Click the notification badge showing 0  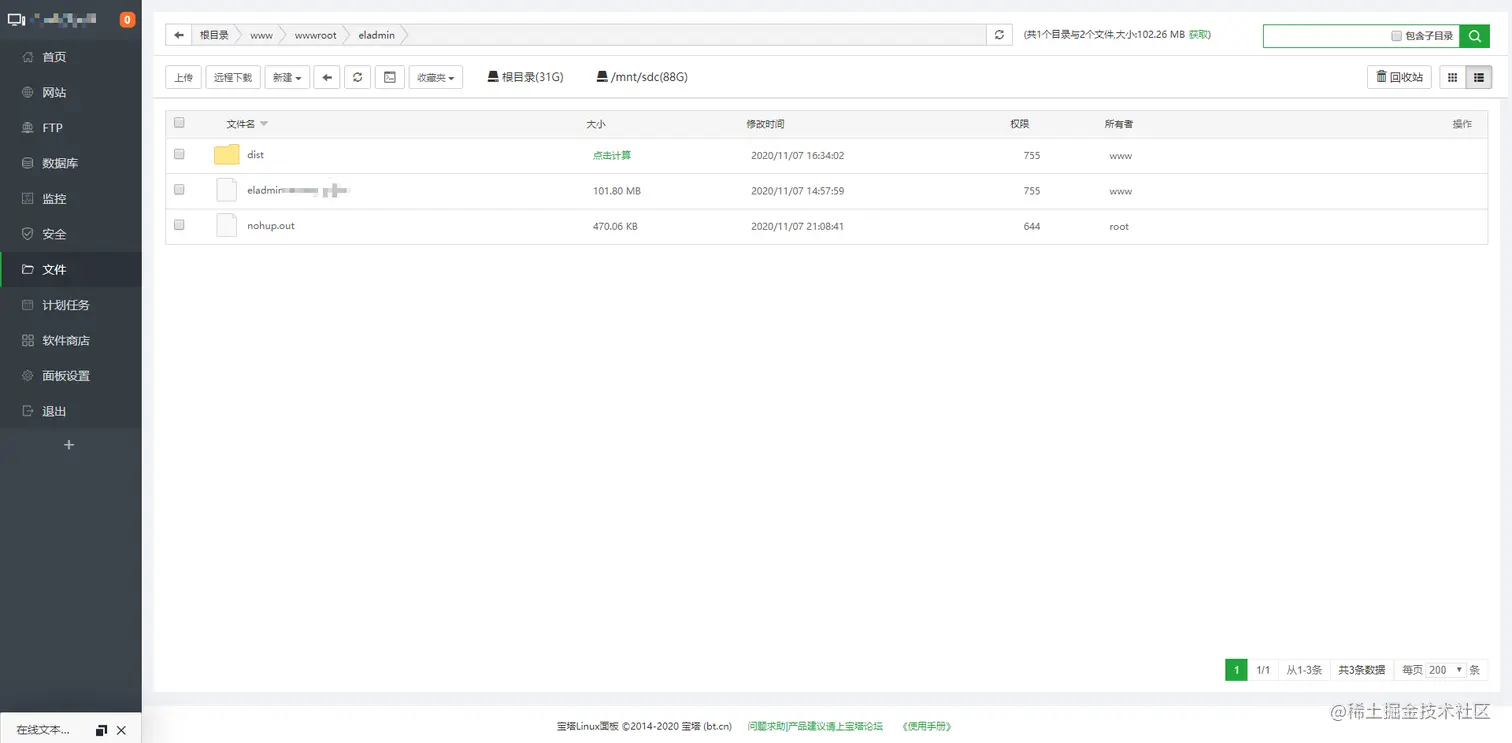127,20
